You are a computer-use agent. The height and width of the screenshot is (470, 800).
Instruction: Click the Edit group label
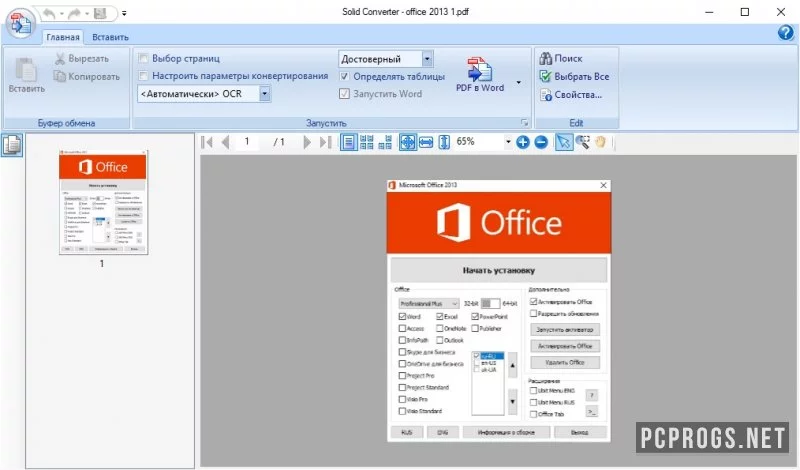[576, 123]
